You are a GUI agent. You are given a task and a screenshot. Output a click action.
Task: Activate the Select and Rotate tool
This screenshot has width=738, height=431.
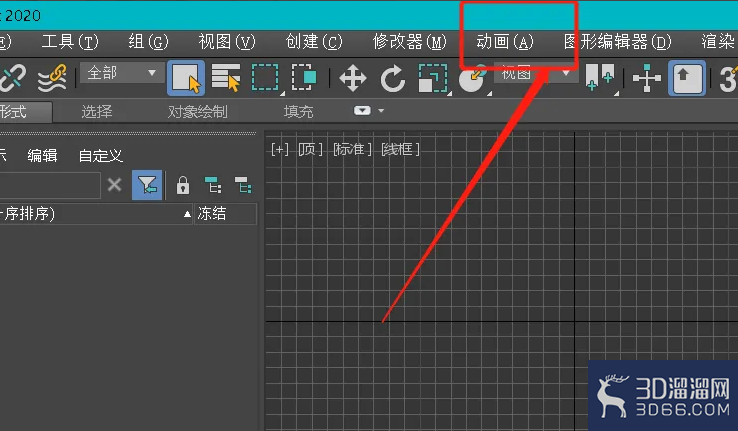point(392,78)
